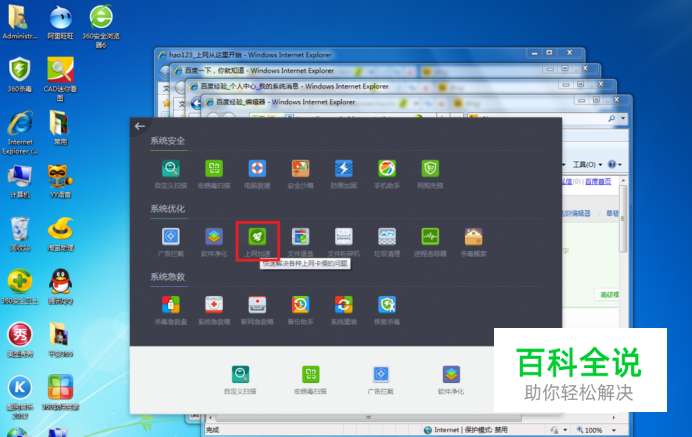Launch the 备份助手 tool

click(301, 310)
